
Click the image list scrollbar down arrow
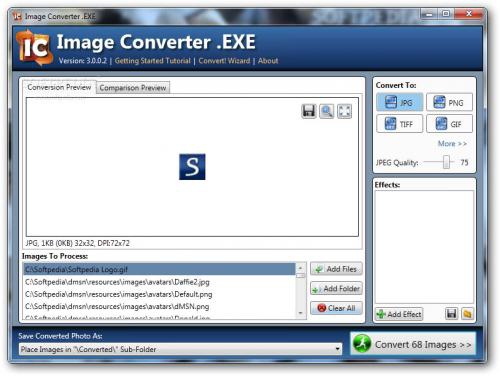tap(301, 313)
